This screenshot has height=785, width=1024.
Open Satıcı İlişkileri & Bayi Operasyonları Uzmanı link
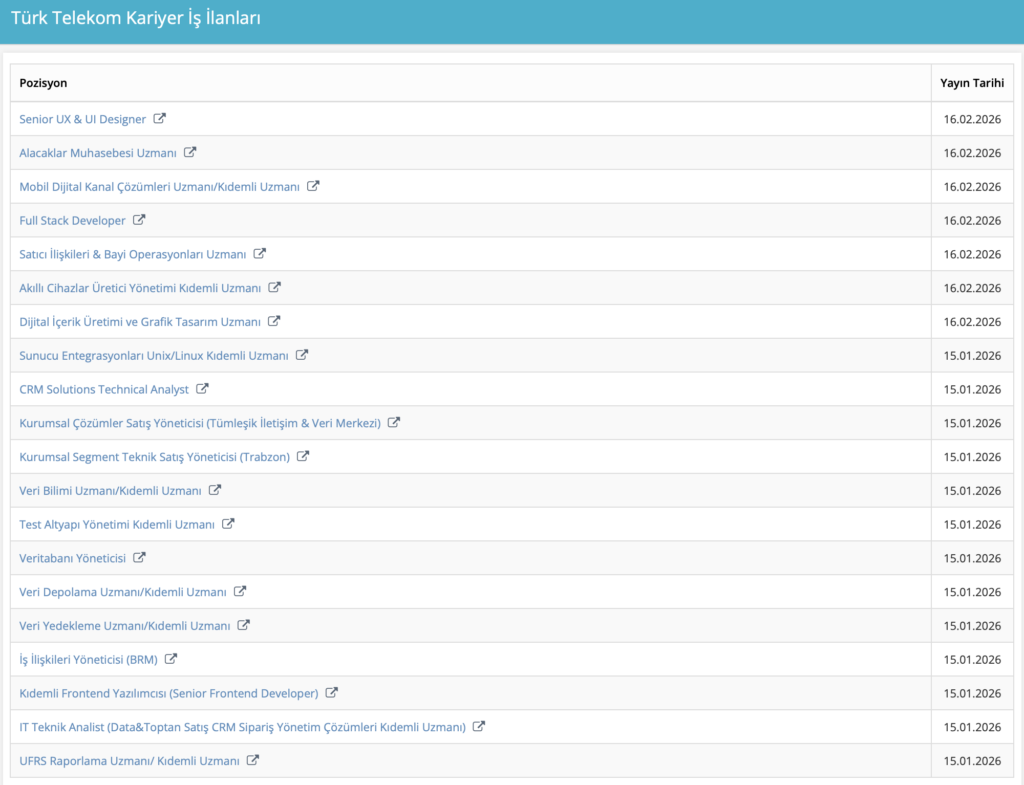click(x=132, y=254)
